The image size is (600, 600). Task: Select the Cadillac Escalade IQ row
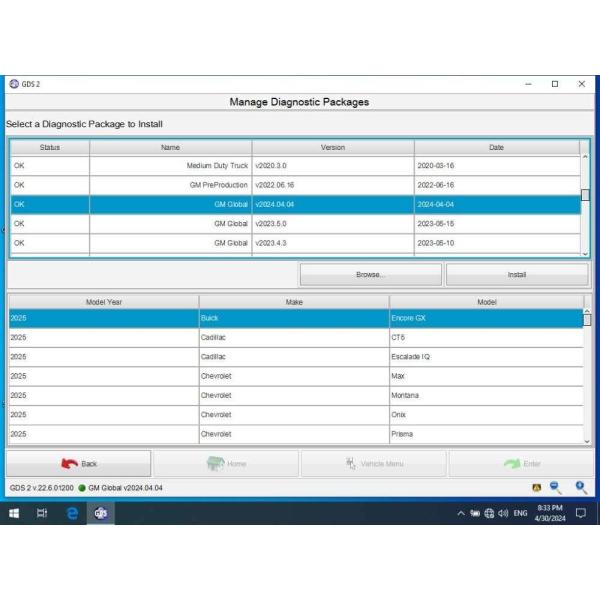295,357
